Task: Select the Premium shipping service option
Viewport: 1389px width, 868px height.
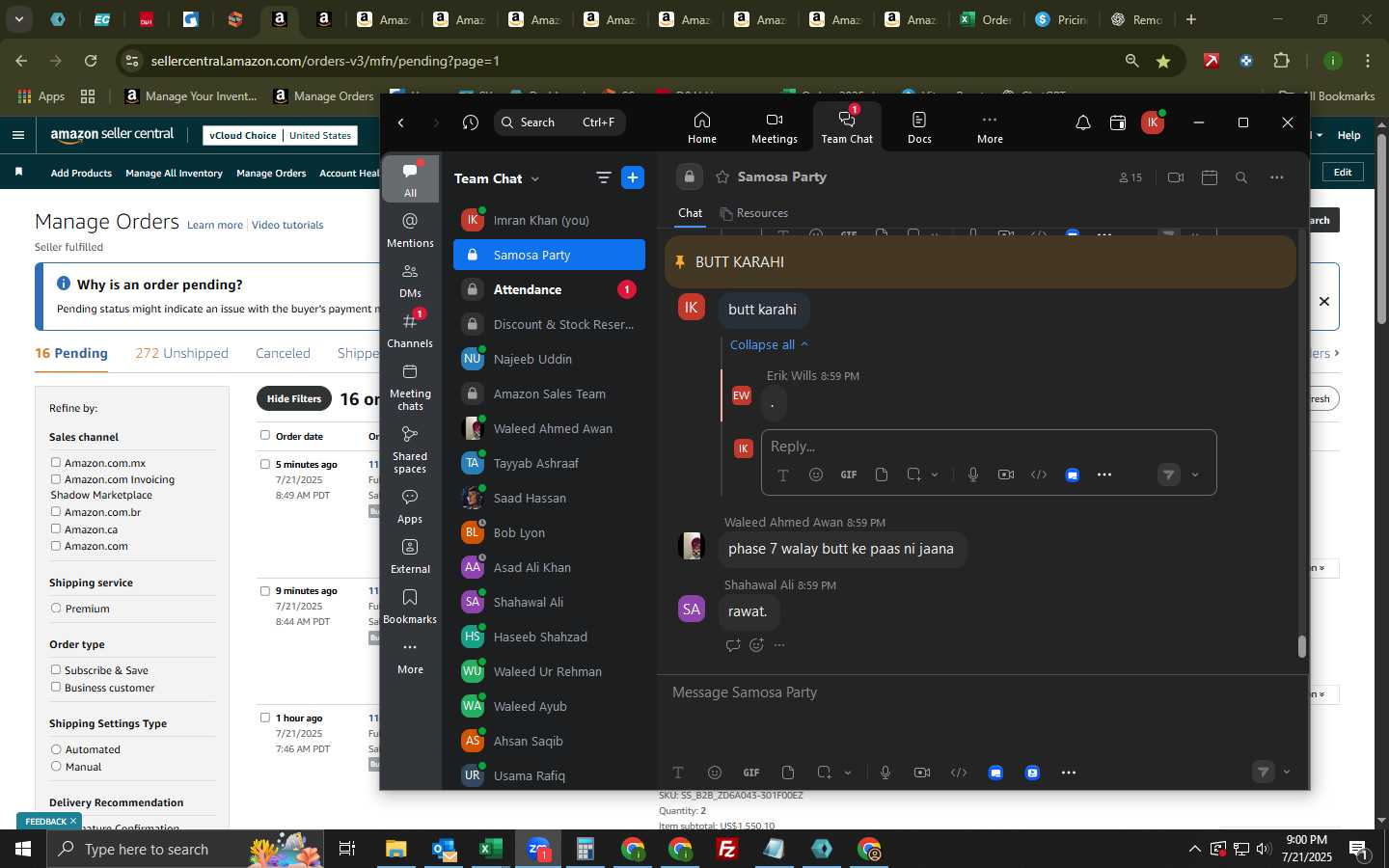Action: pos(56,609)
